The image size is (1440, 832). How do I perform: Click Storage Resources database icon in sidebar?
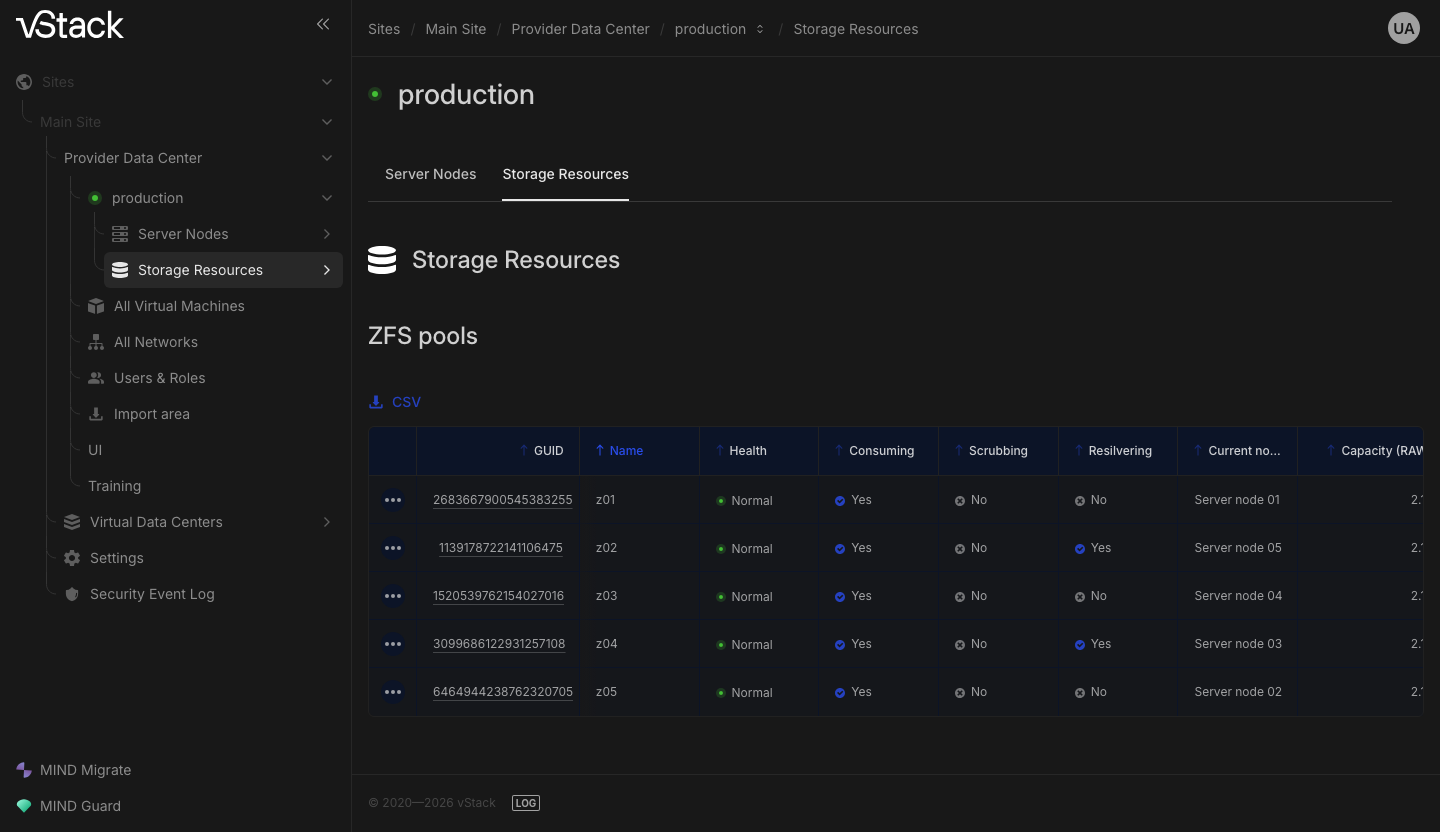120,270
